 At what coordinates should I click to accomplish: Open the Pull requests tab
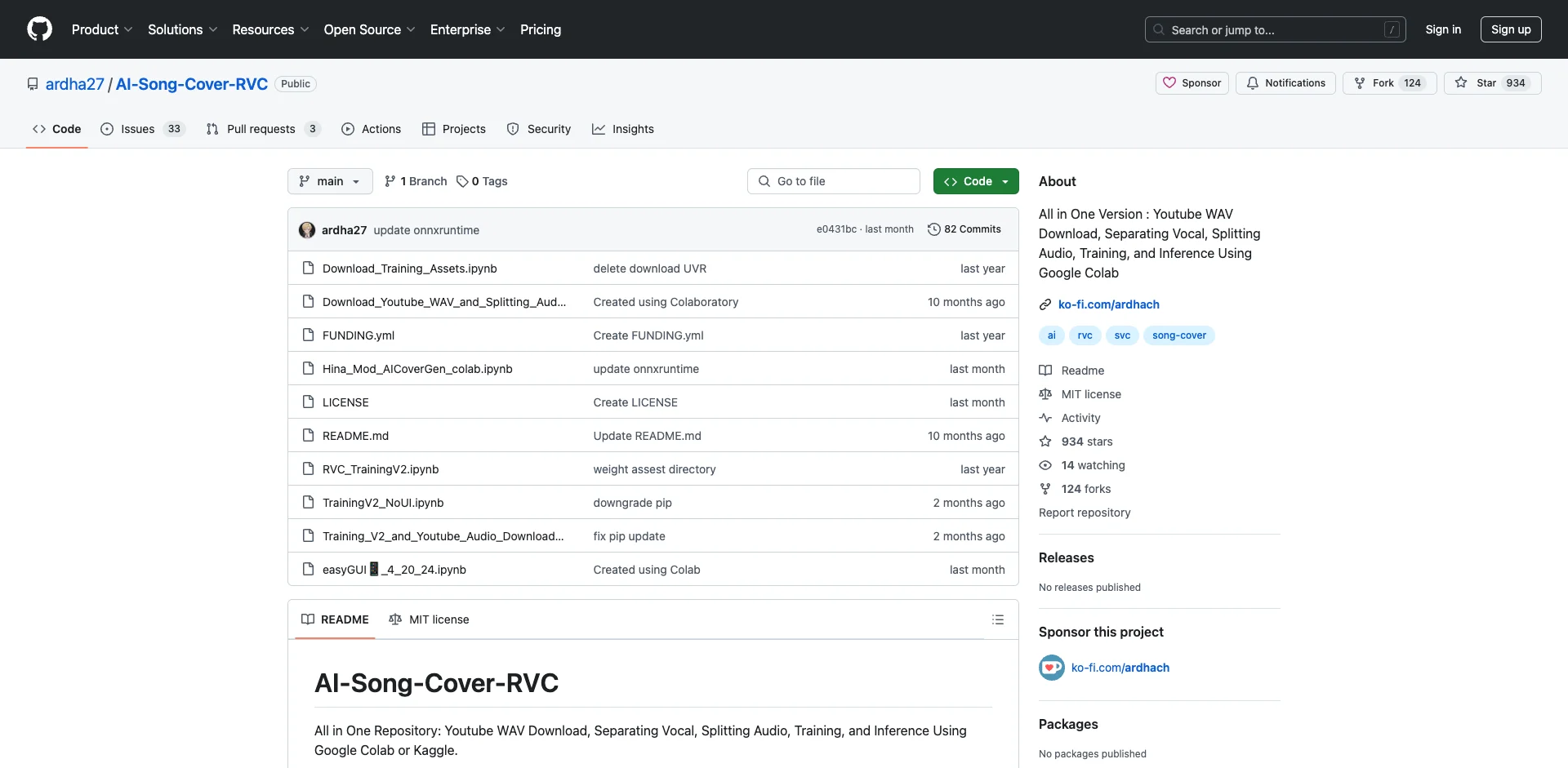[263, 129]
